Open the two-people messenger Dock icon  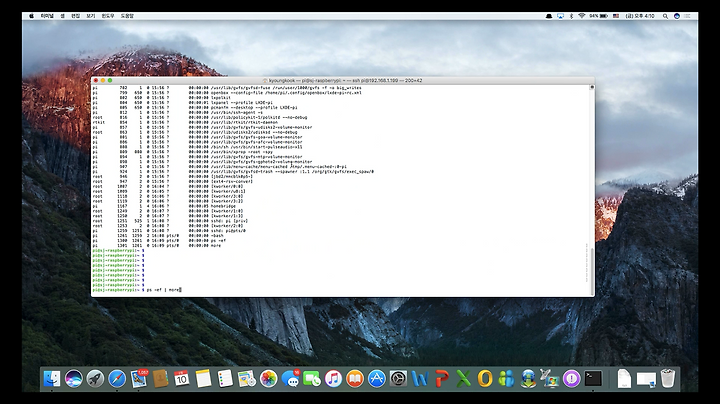[506, 379]
